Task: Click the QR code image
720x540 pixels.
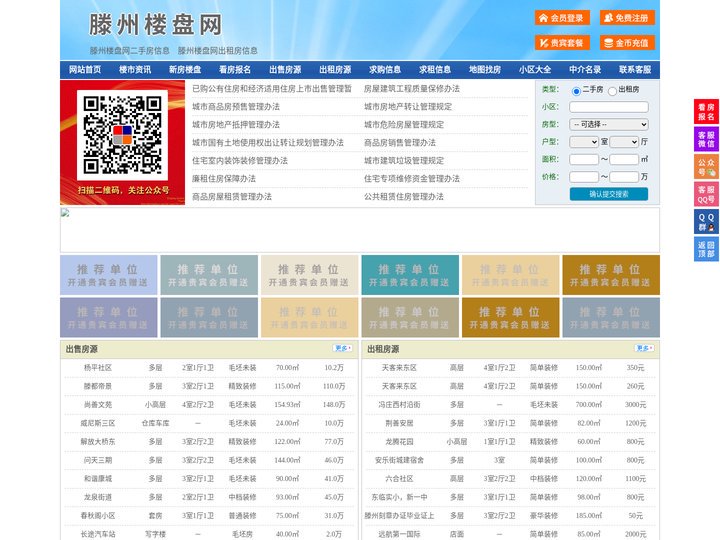Action: click(x=122, y=135)
